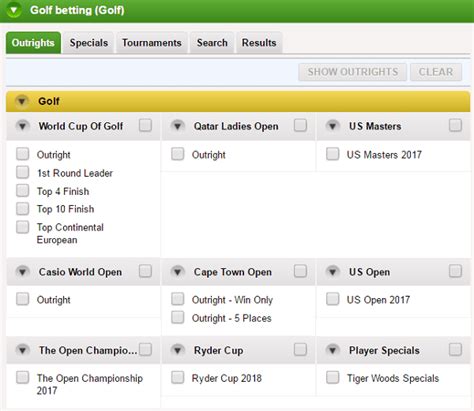Image resolution: width=474 pixels, height=411 pixels.
Task: Tick the Ryder Cup header checkbox
Action: coord(300,350)
